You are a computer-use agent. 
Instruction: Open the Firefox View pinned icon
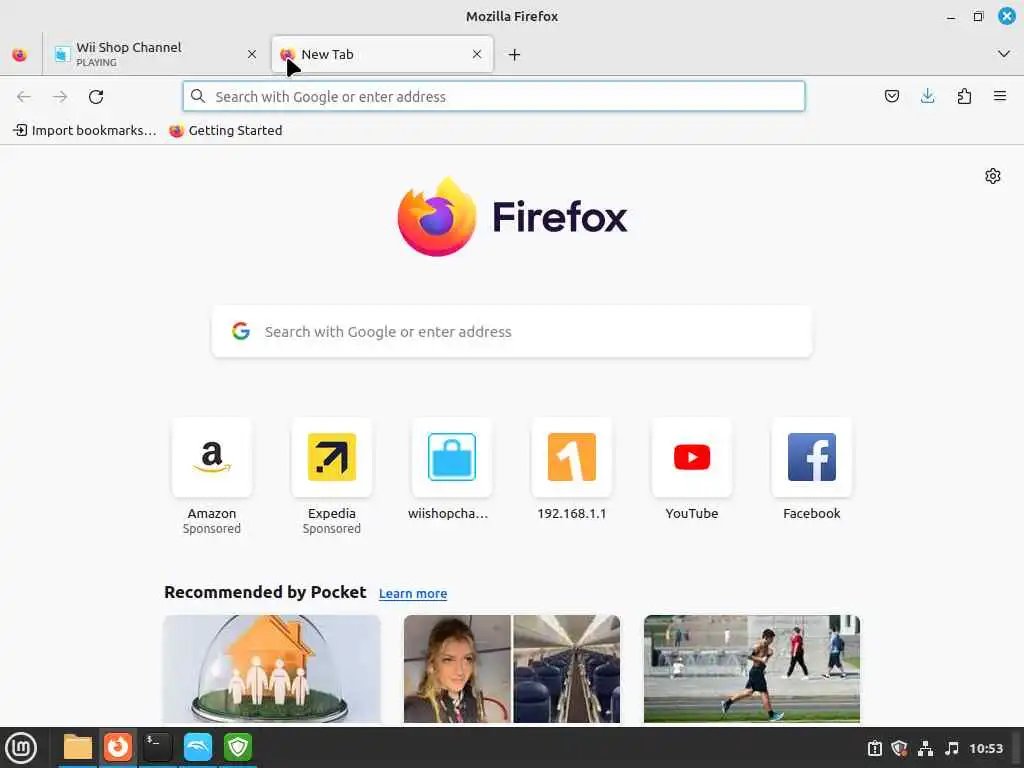tap(20, 54)
